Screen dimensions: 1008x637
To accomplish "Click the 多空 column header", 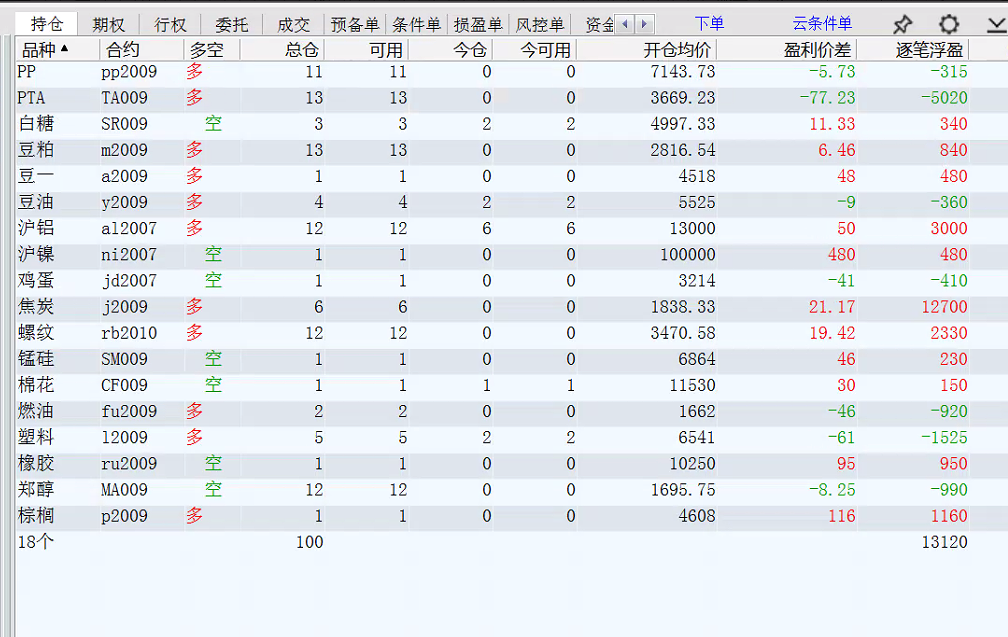I will (x=206, y=50).
